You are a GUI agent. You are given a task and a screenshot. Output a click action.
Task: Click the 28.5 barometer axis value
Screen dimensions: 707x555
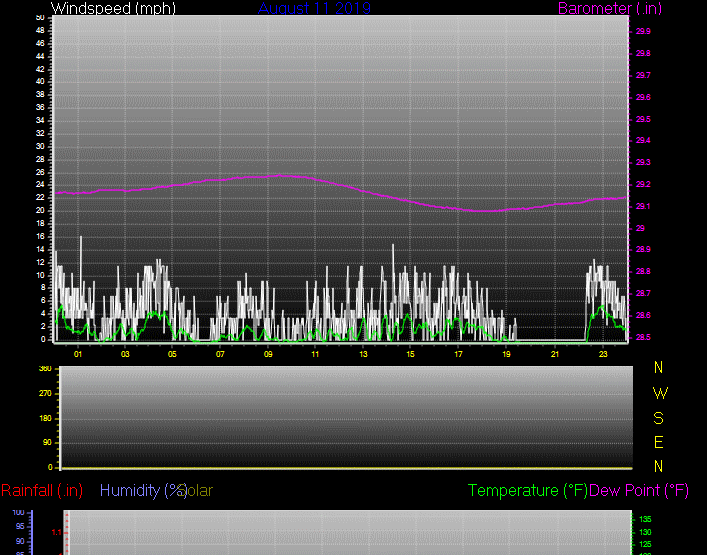[643, 337]
